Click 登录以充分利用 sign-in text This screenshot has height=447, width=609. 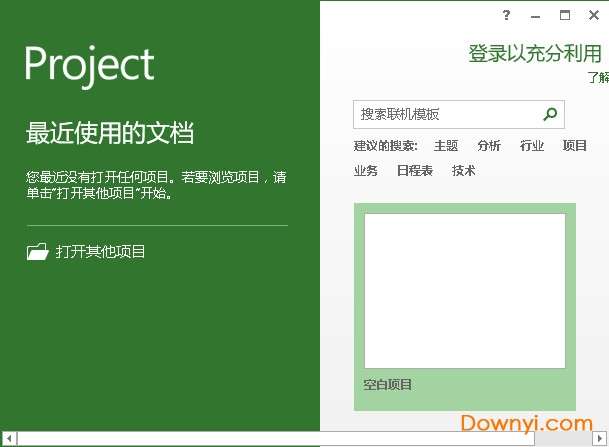[x=535, y=54]
